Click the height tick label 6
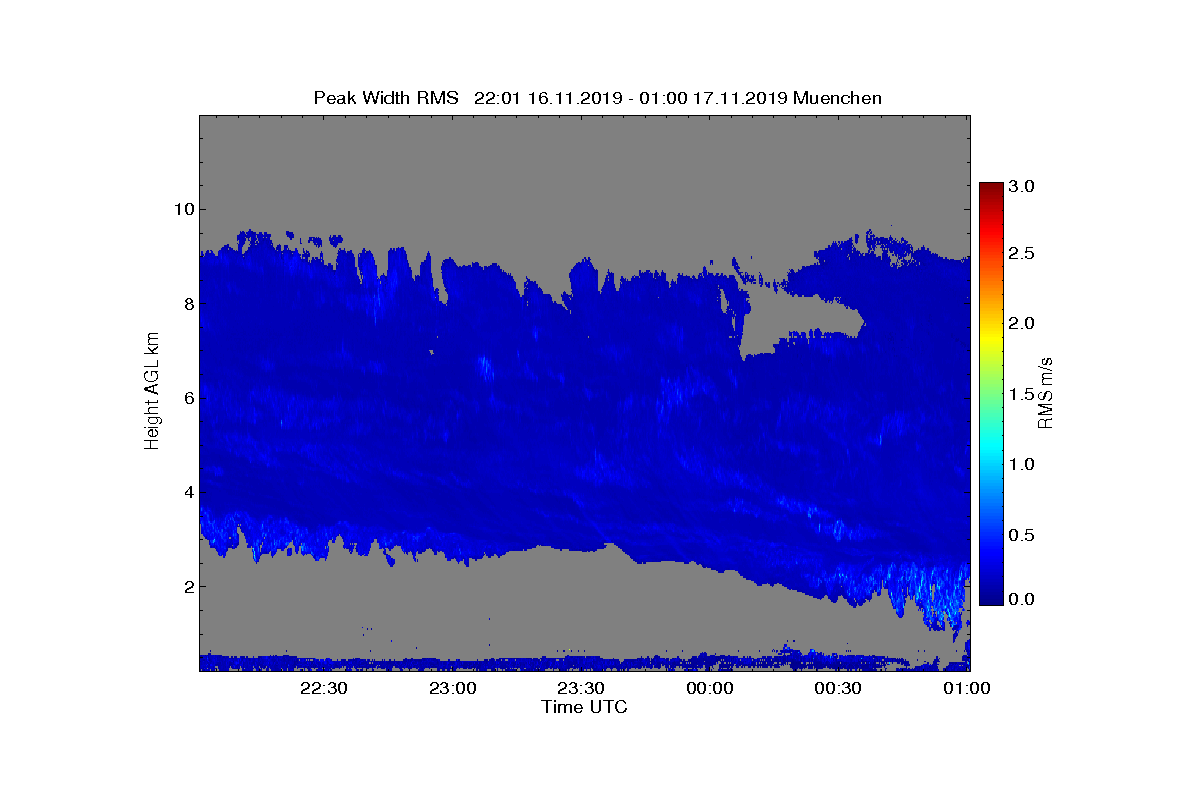 (x=187, y=398)
